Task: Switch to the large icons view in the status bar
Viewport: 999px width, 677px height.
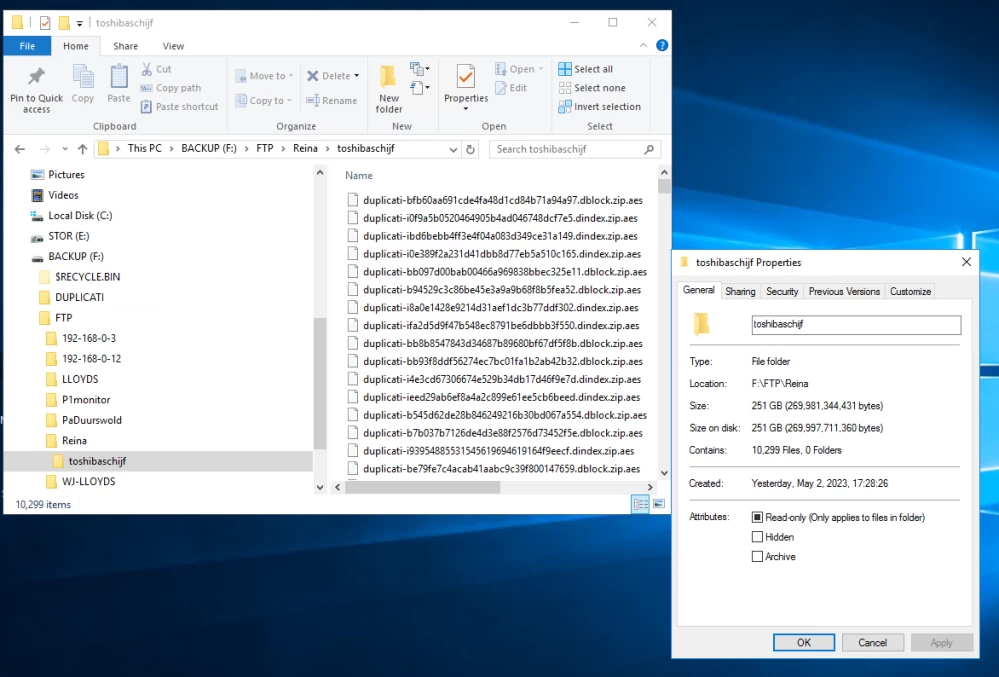Action: 659,505
